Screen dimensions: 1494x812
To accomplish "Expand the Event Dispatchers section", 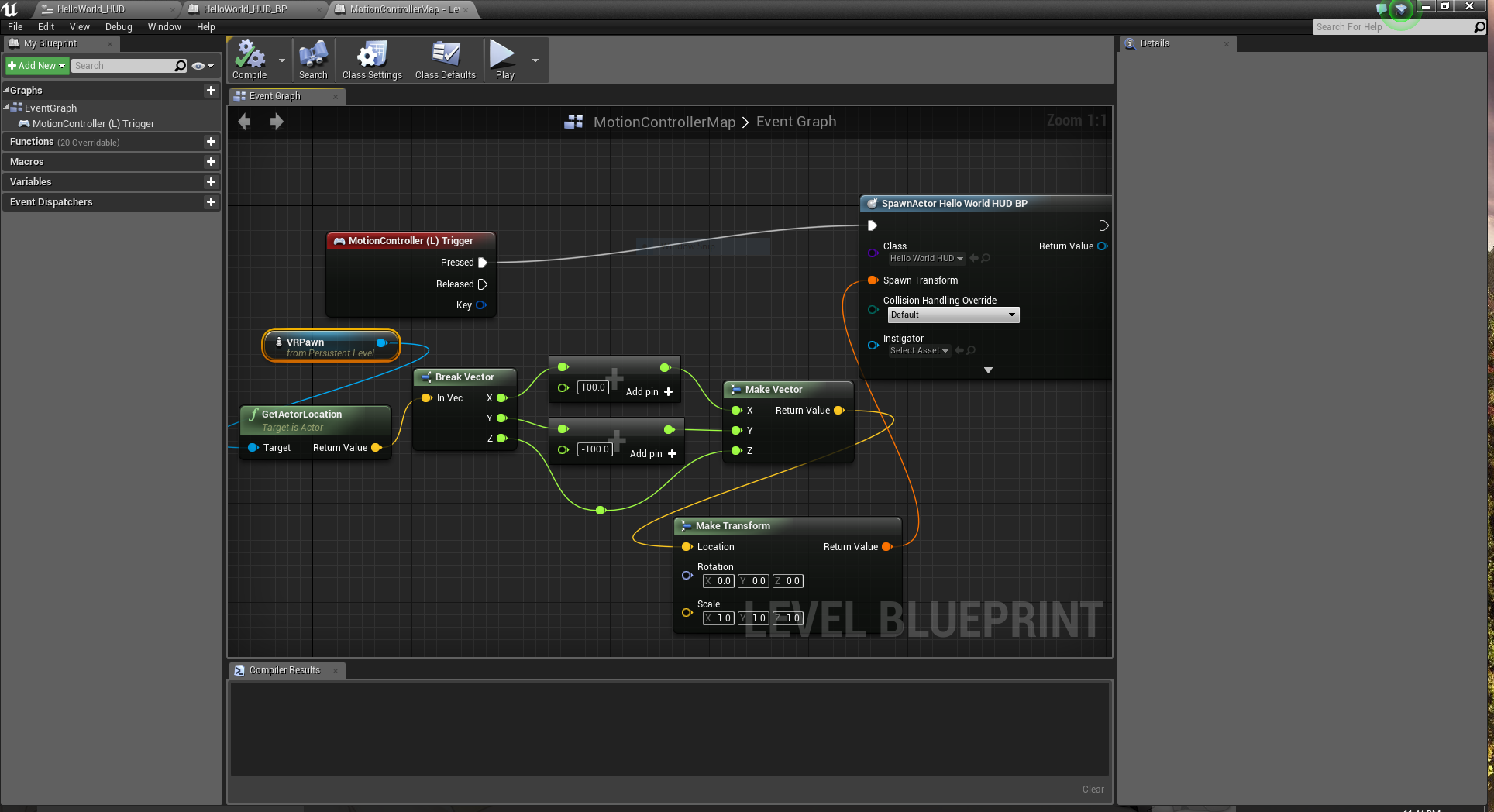I will pos(51,202).
